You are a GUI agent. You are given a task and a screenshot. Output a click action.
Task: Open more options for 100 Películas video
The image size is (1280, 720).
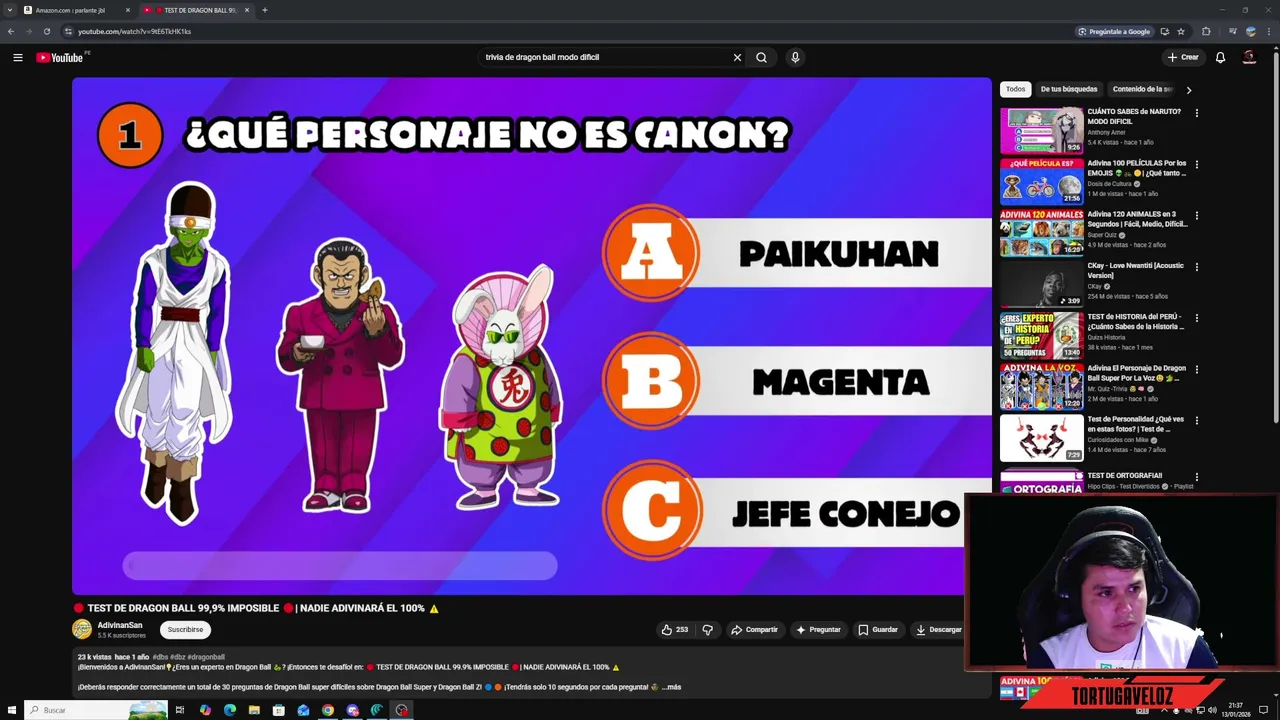click(1196, 164)
